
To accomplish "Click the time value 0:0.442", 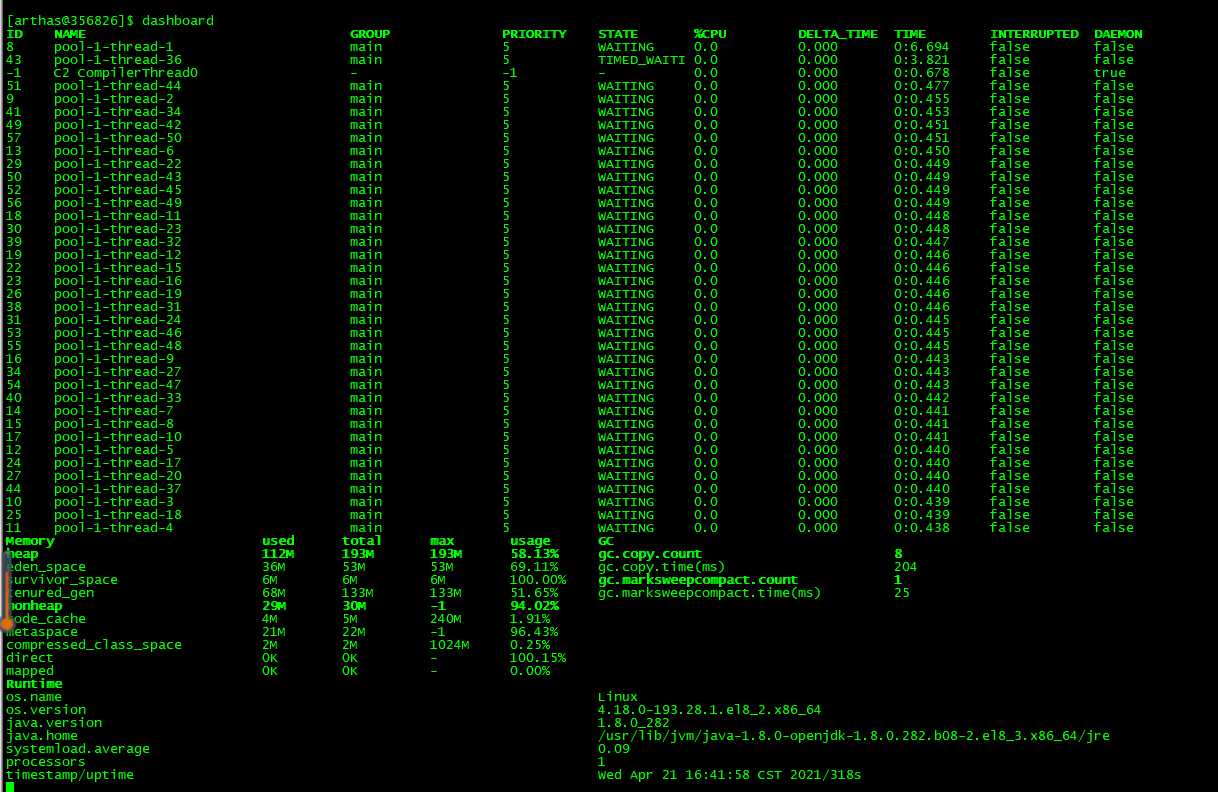I will (x=922, y=398).
